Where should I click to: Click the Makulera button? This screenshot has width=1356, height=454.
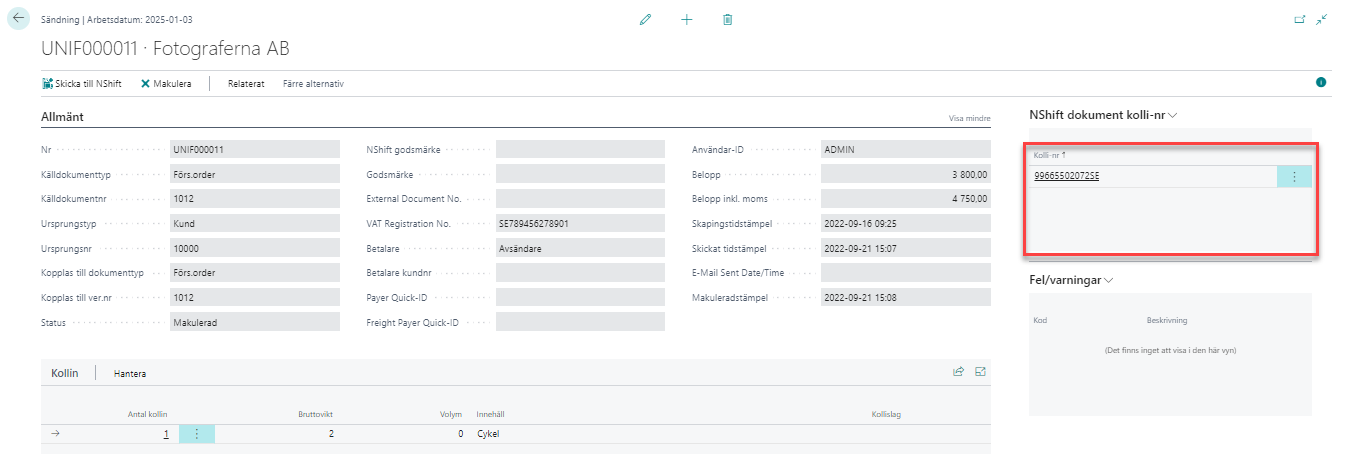click(166, 84)
